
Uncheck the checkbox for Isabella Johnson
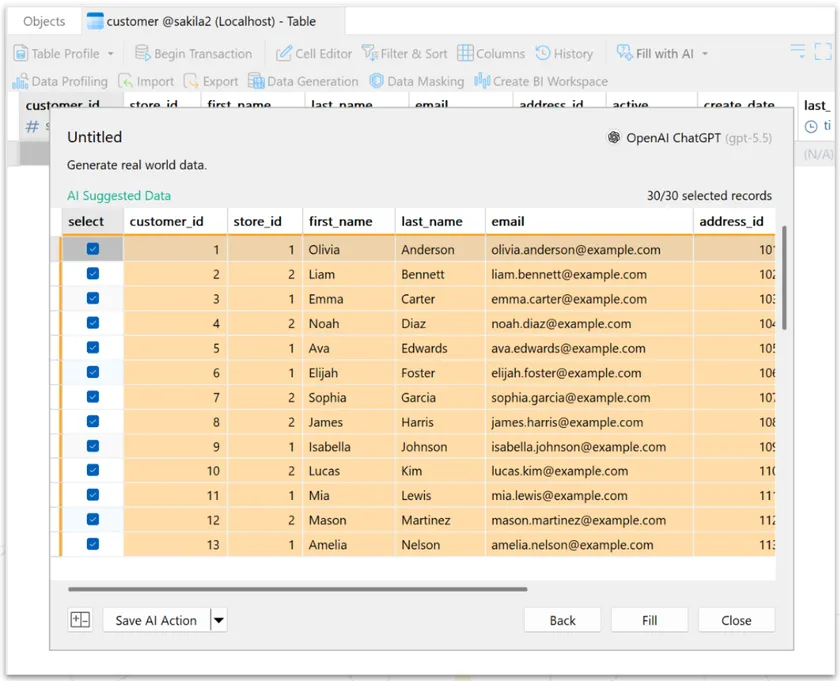point(93,446)
